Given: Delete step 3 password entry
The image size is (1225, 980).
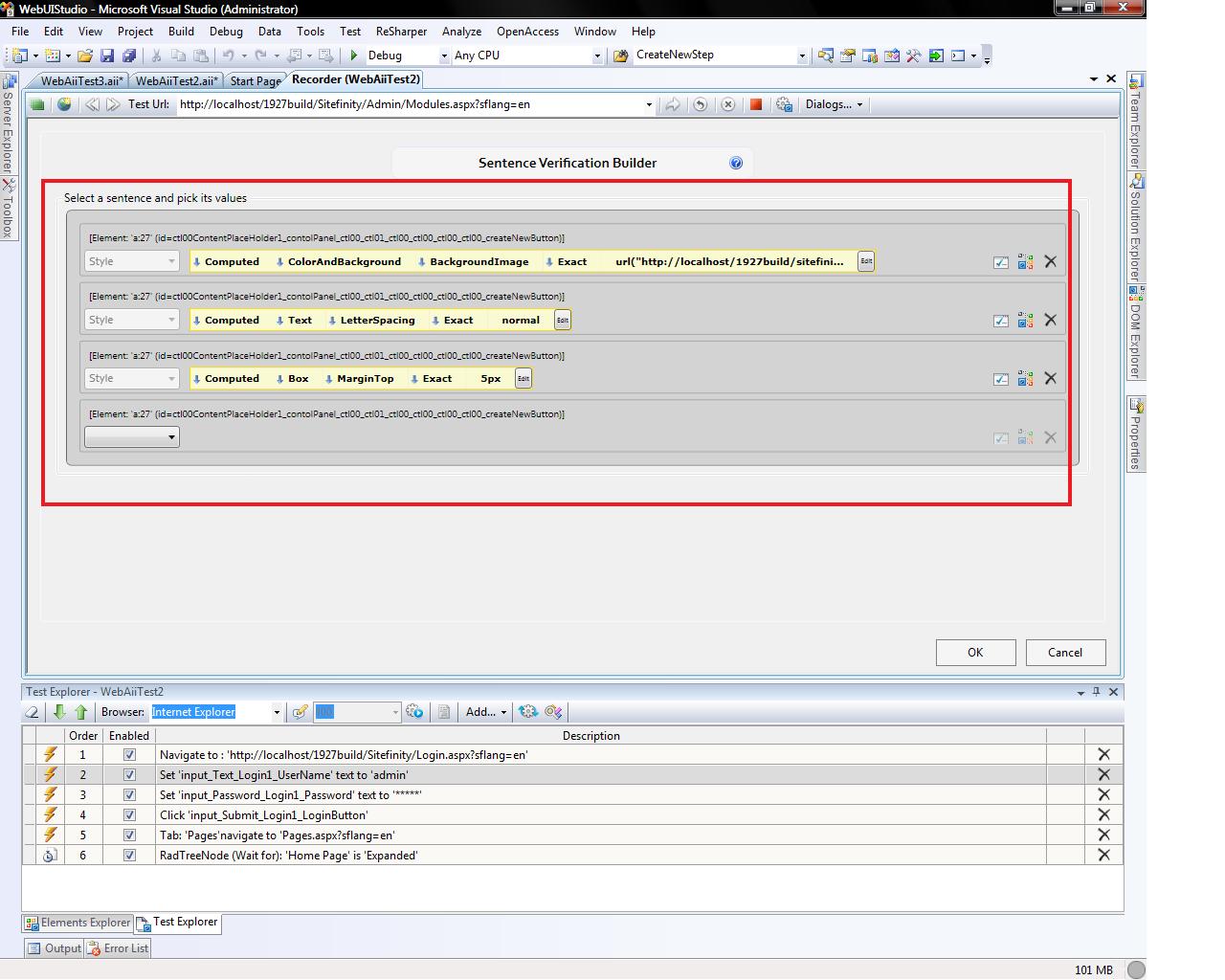Looking at the screenshot, I should pos(1103,794).
